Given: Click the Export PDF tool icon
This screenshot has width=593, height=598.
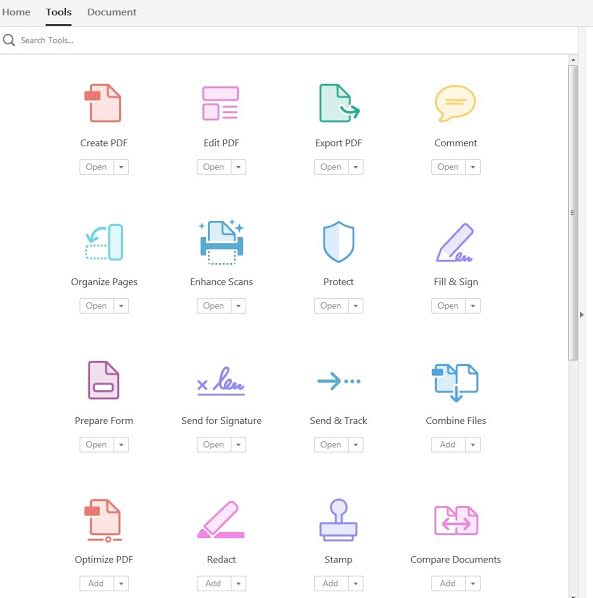Looking at the screenshot, I should coord(339,103).
